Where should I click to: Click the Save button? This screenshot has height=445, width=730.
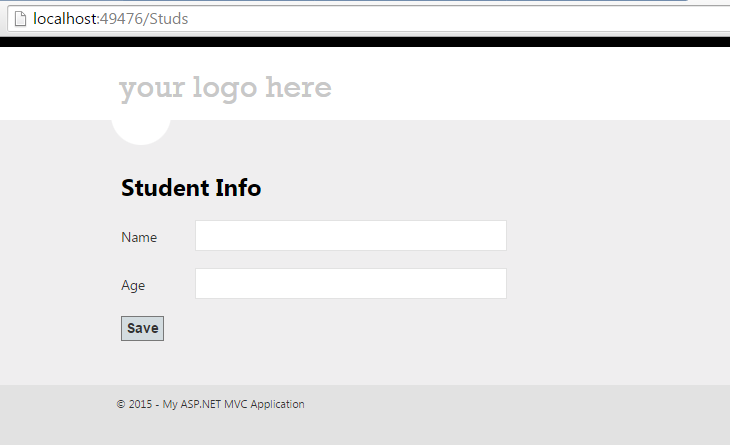click(x=142, y=328)
